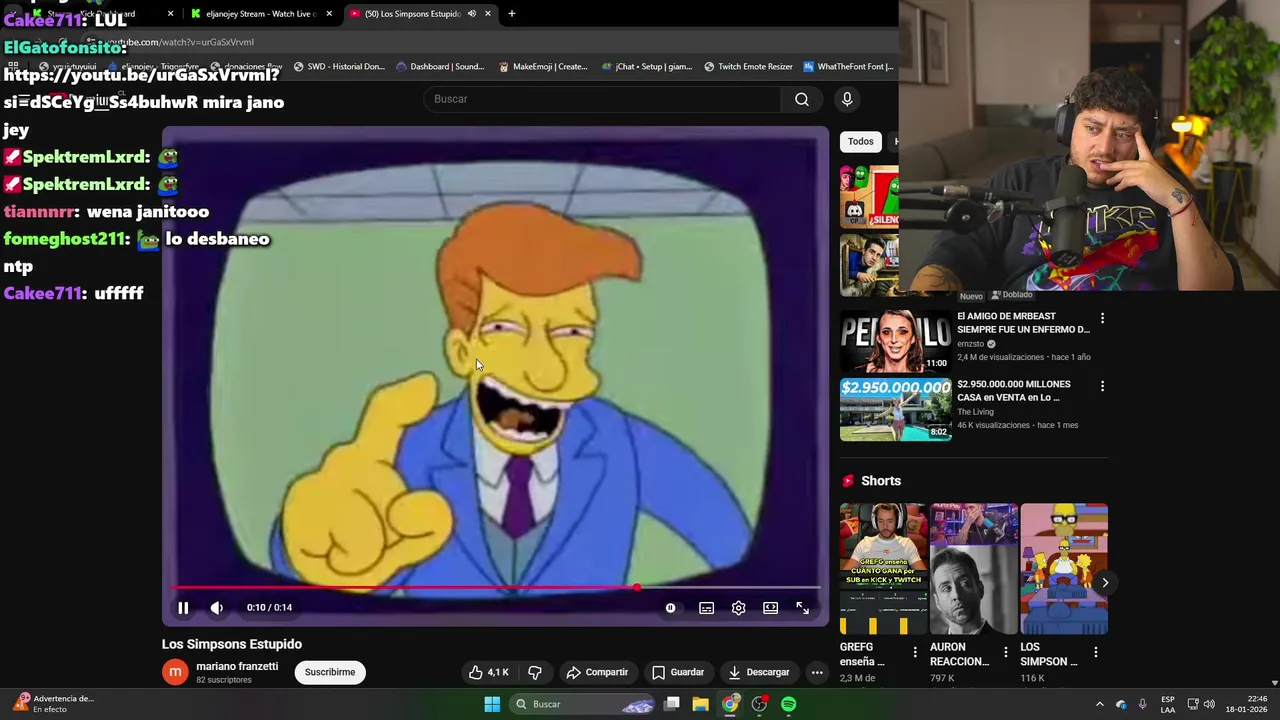Open OBS Studio from the taskbar
The height and width of the screenshot is (720, 1280).
pyautogui.click(x=760, y=704)
